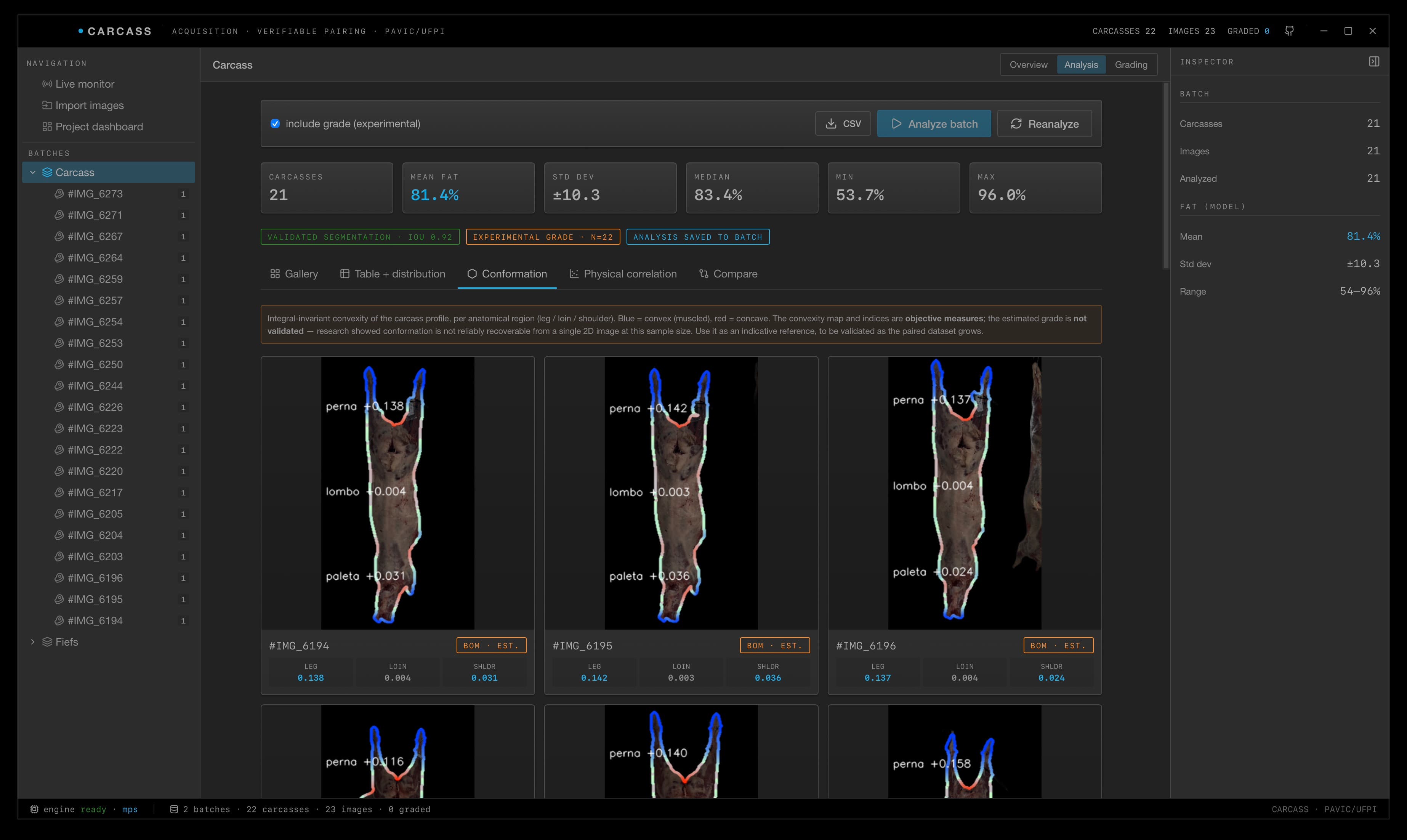Click the VALIDATED SEGMENTATION · IOU 0.92 badge
This screenshot has height=840, width=1407.
360,237
